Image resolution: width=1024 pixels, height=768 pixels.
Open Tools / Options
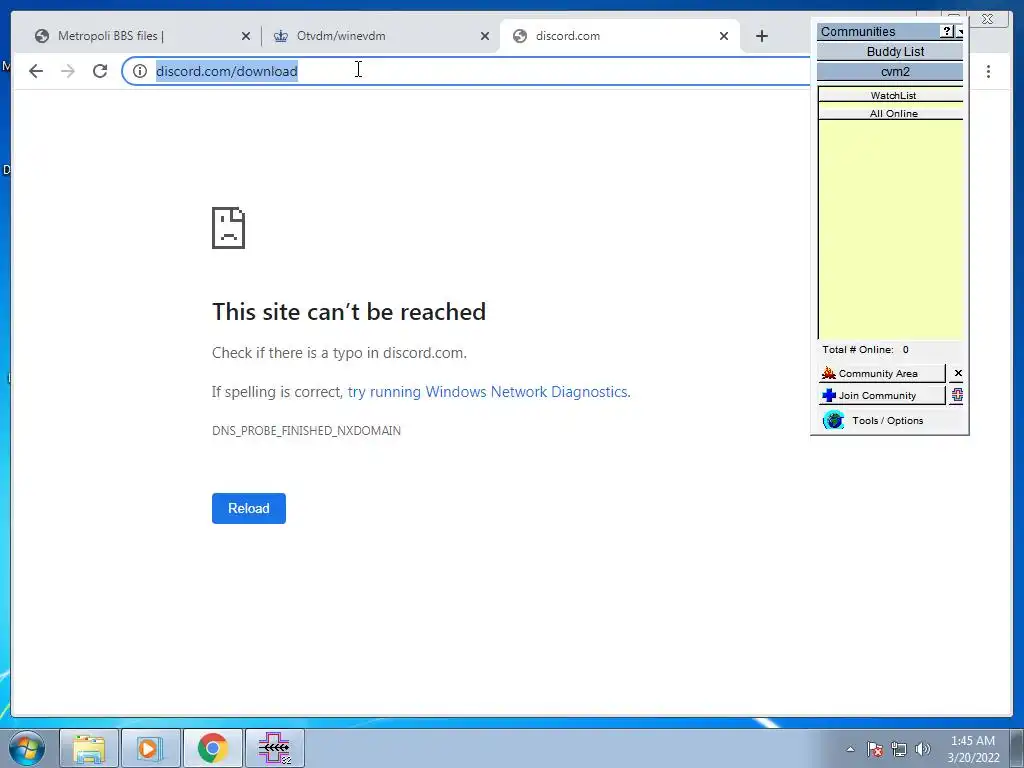pos(888,421)
